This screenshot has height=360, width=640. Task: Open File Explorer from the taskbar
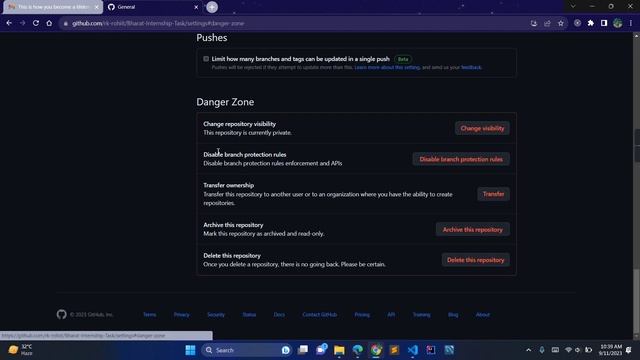point(339,350)
